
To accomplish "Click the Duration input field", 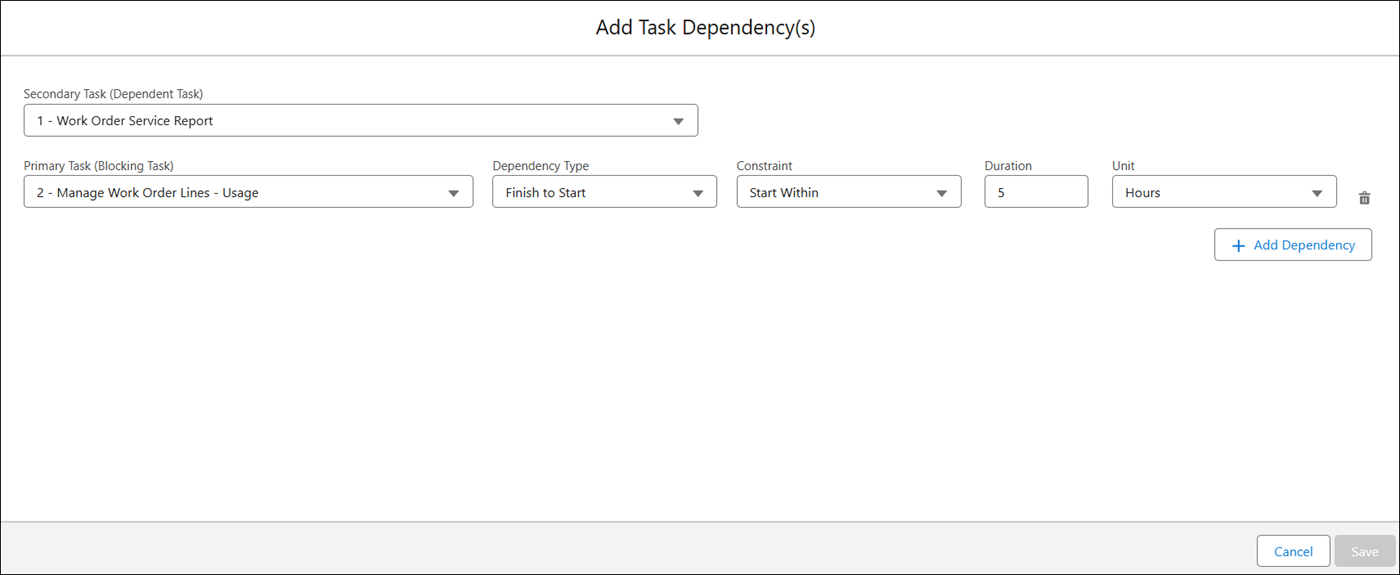I will click(1036, 192).
